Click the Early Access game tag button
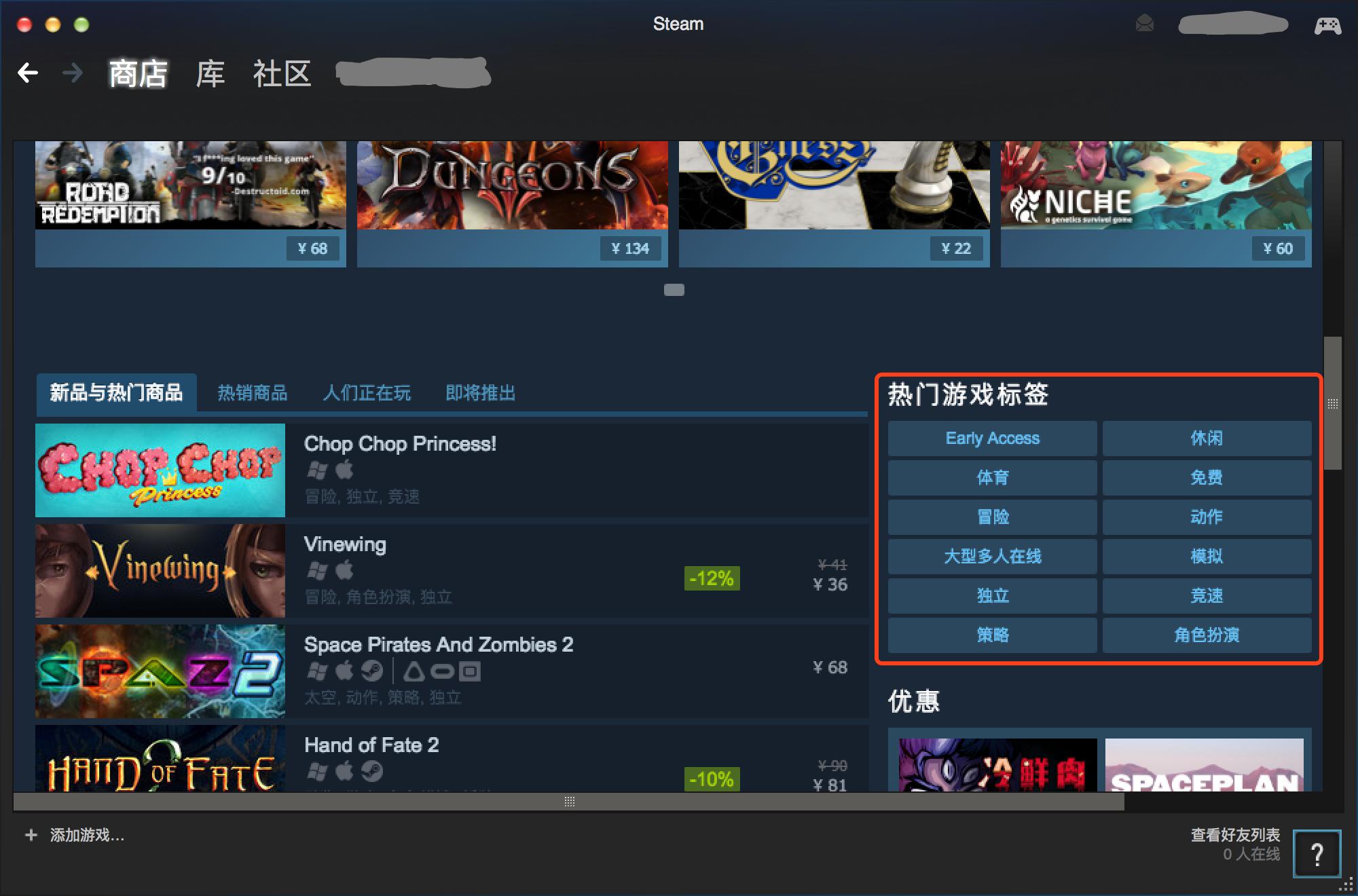The height and width of the screenshot is (896, 1358). tap(991, 438)
